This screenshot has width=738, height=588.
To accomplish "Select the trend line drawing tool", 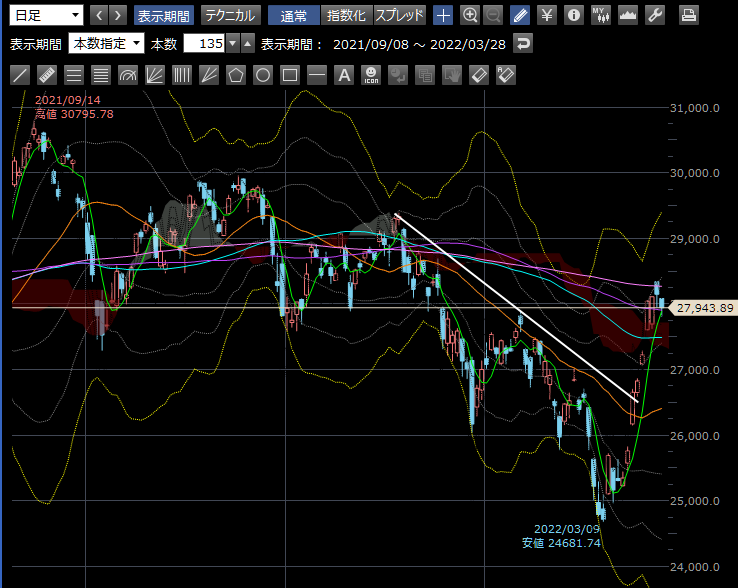I will tap(20, 75).
